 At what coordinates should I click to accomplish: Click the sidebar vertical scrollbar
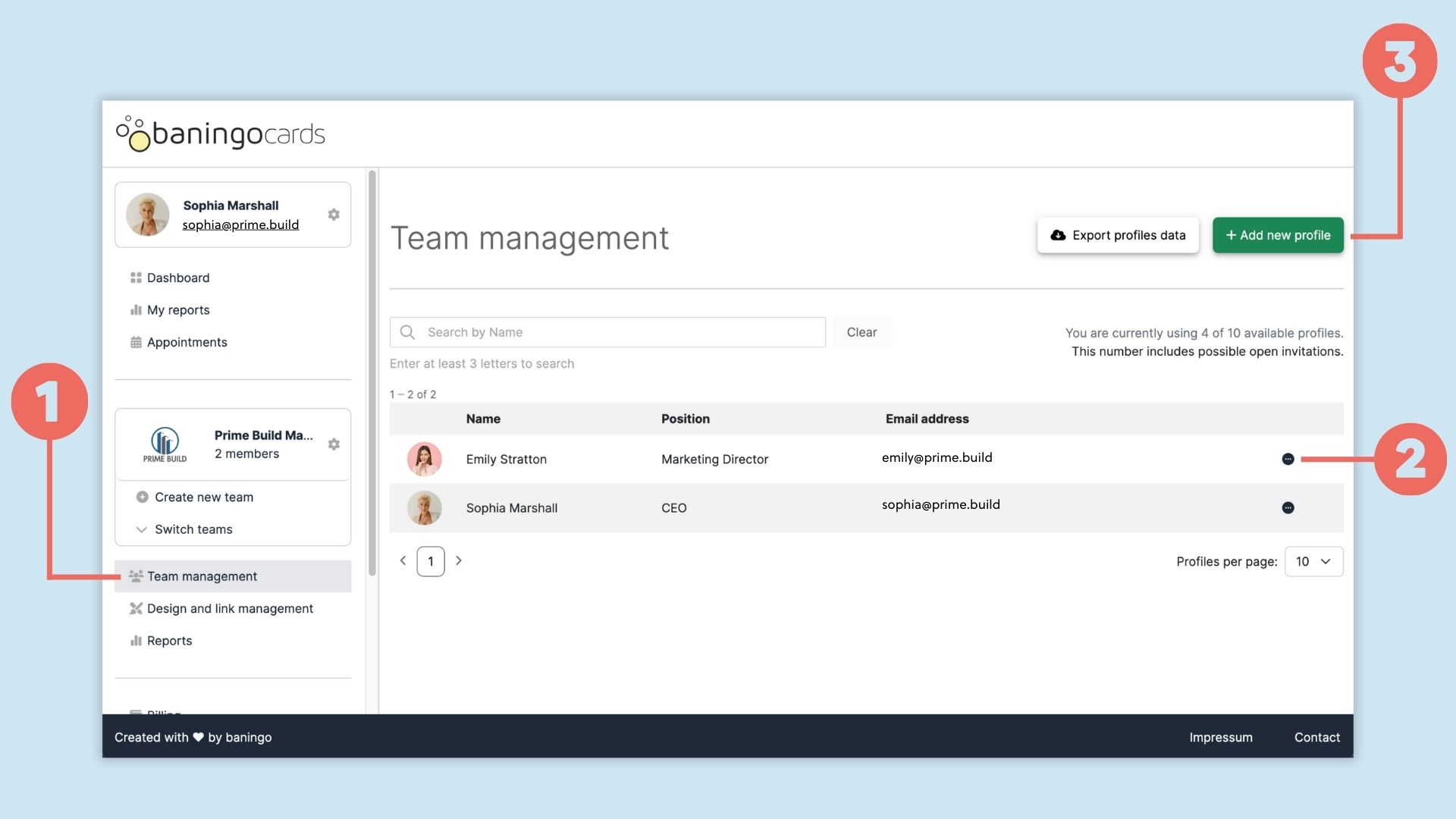(x=372, y=373)
